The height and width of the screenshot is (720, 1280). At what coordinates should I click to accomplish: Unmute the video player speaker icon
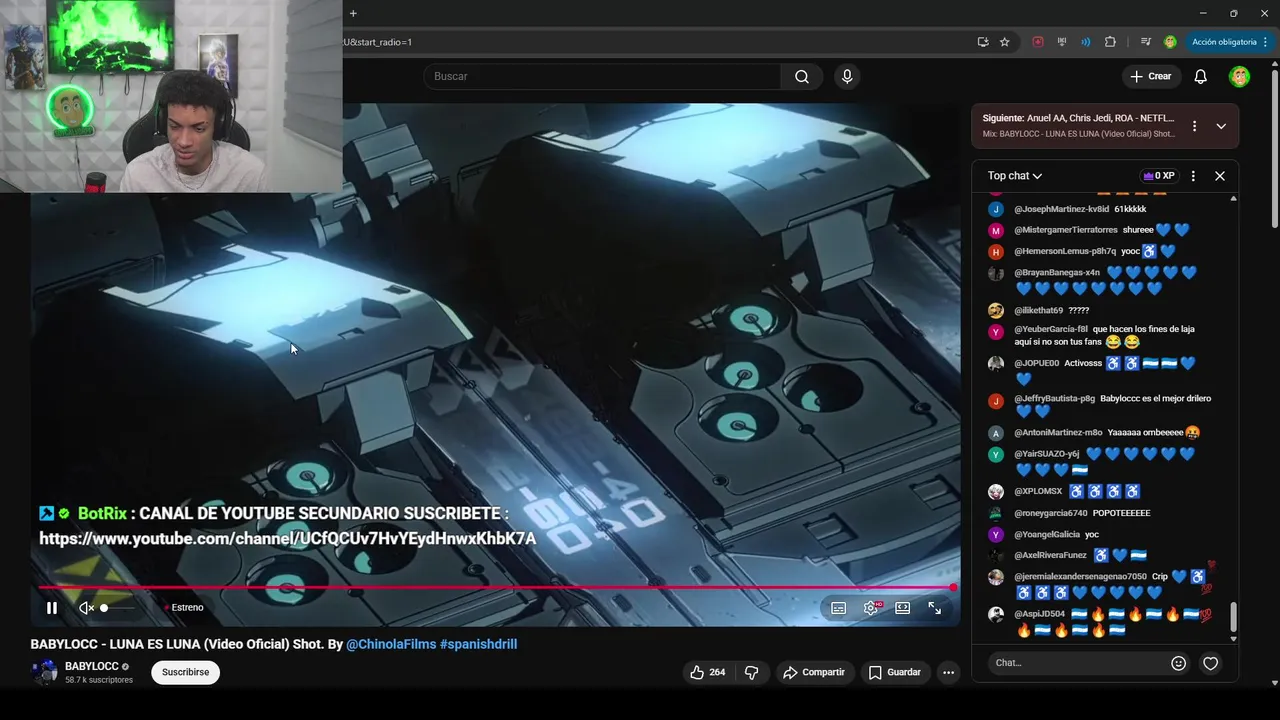tap(86, 607)
